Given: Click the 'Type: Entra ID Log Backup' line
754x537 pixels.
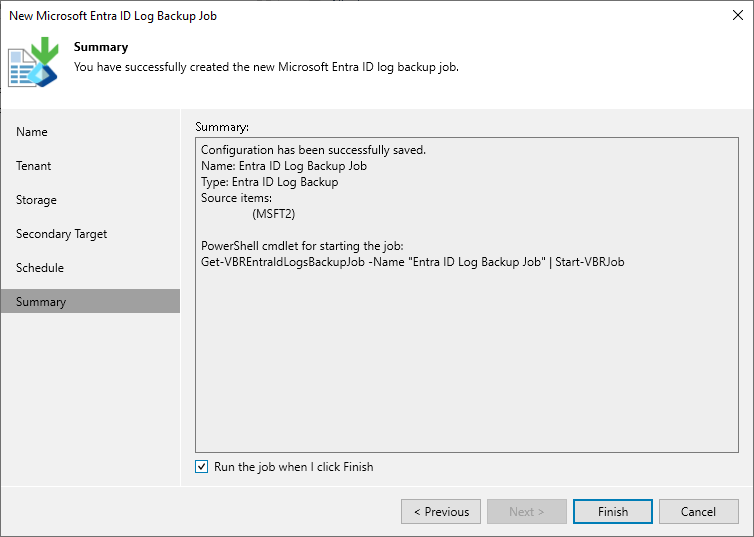Looking at the screenshot, I should 269,182.
